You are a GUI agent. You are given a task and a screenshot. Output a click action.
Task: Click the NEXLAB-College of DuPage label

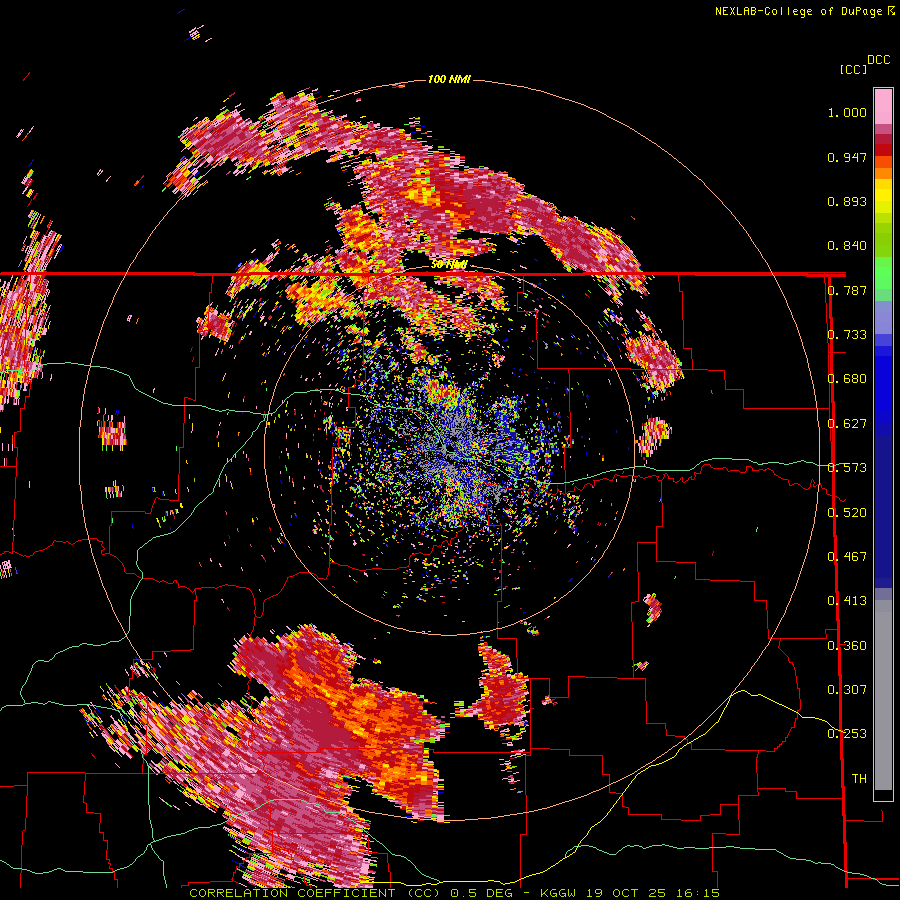[801, 11]
